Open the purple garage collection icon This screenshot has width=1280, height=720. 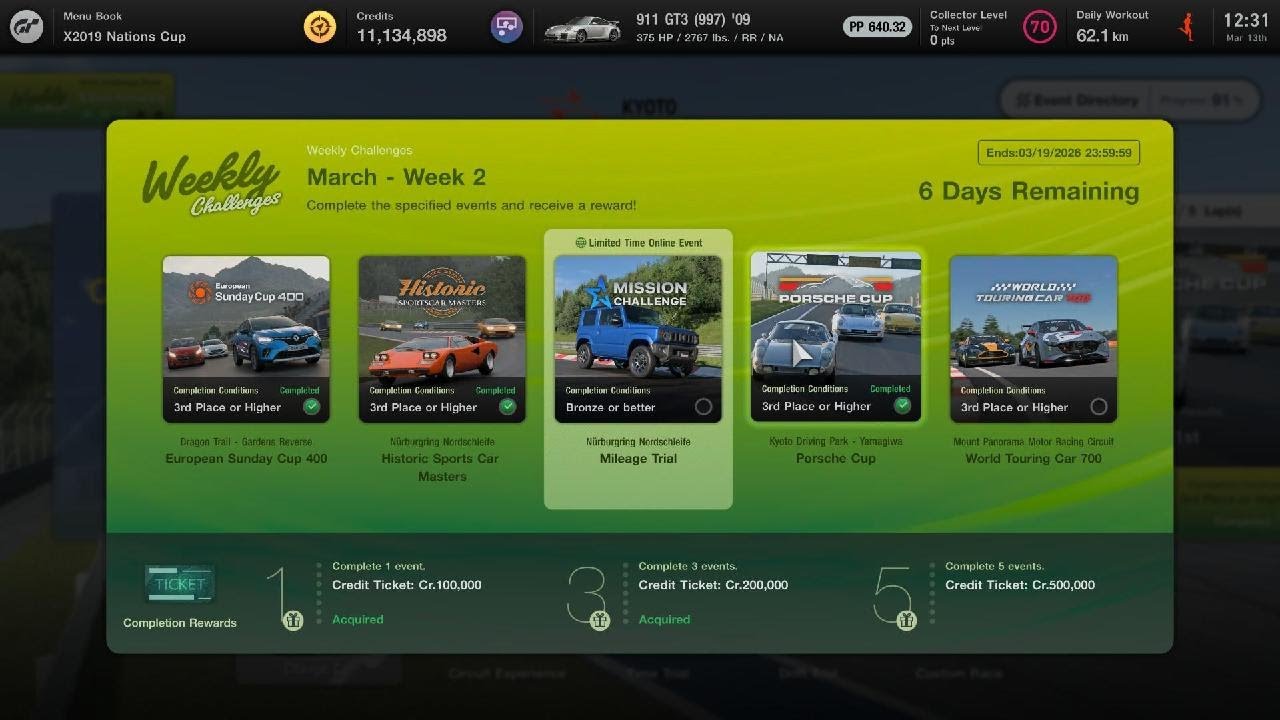(506, 27)
